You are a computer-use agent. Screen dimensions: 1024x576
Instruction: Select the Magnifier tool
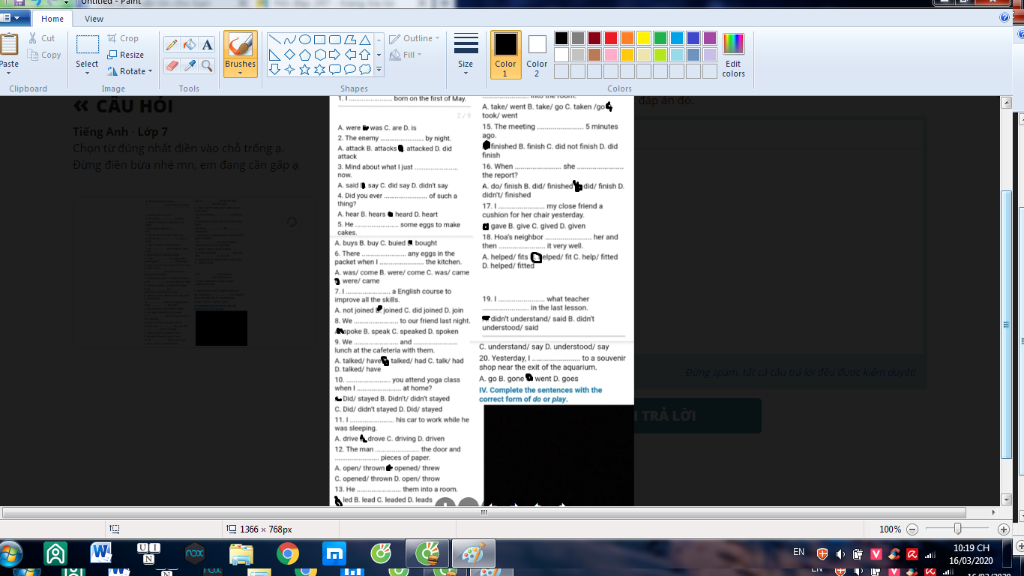pyautogui.click(x=207, y=65)
